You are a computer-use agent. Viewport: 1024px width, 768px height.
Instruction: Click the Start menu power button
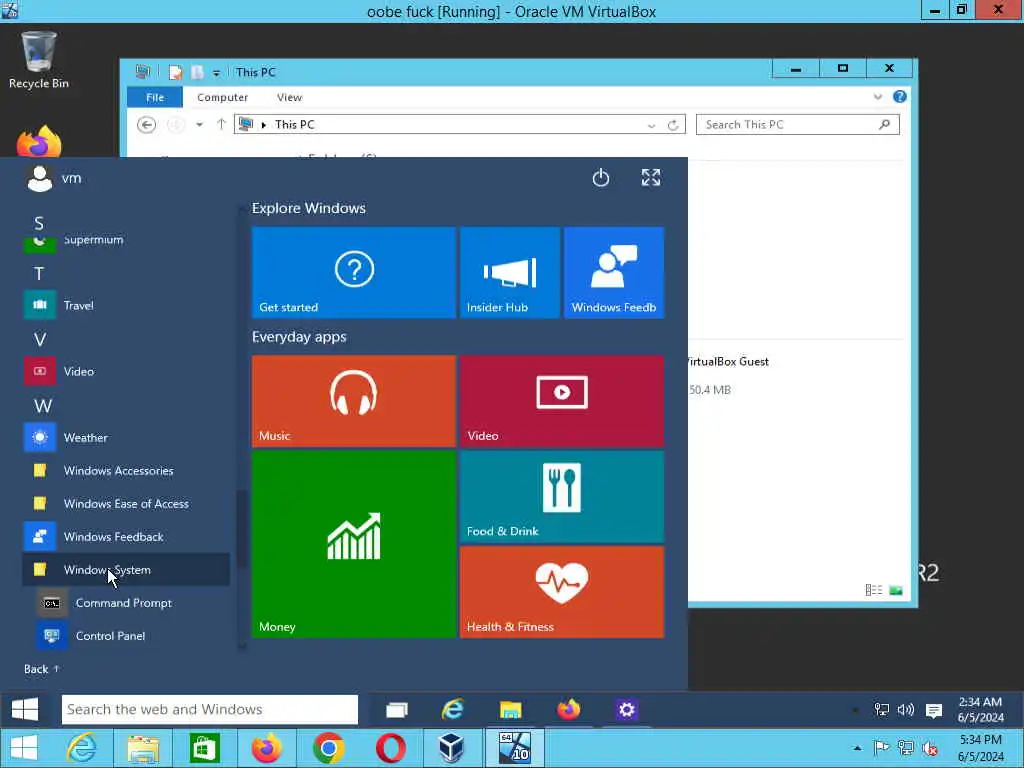pos(601,178)
